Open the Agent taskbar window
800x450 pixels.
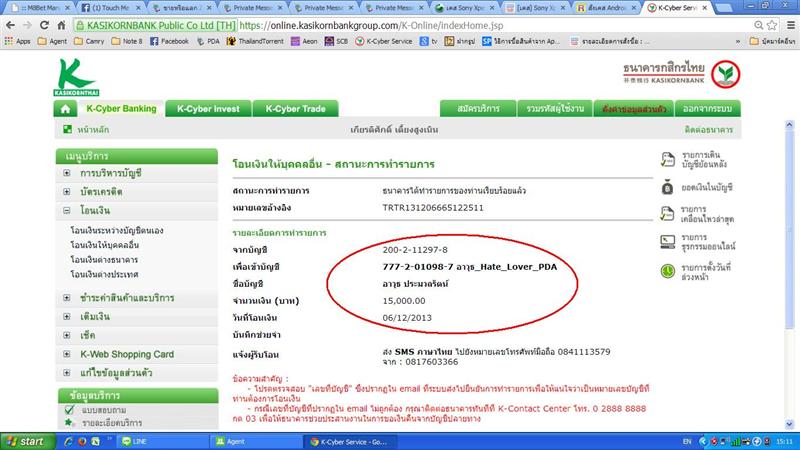(x=256, y=442)
